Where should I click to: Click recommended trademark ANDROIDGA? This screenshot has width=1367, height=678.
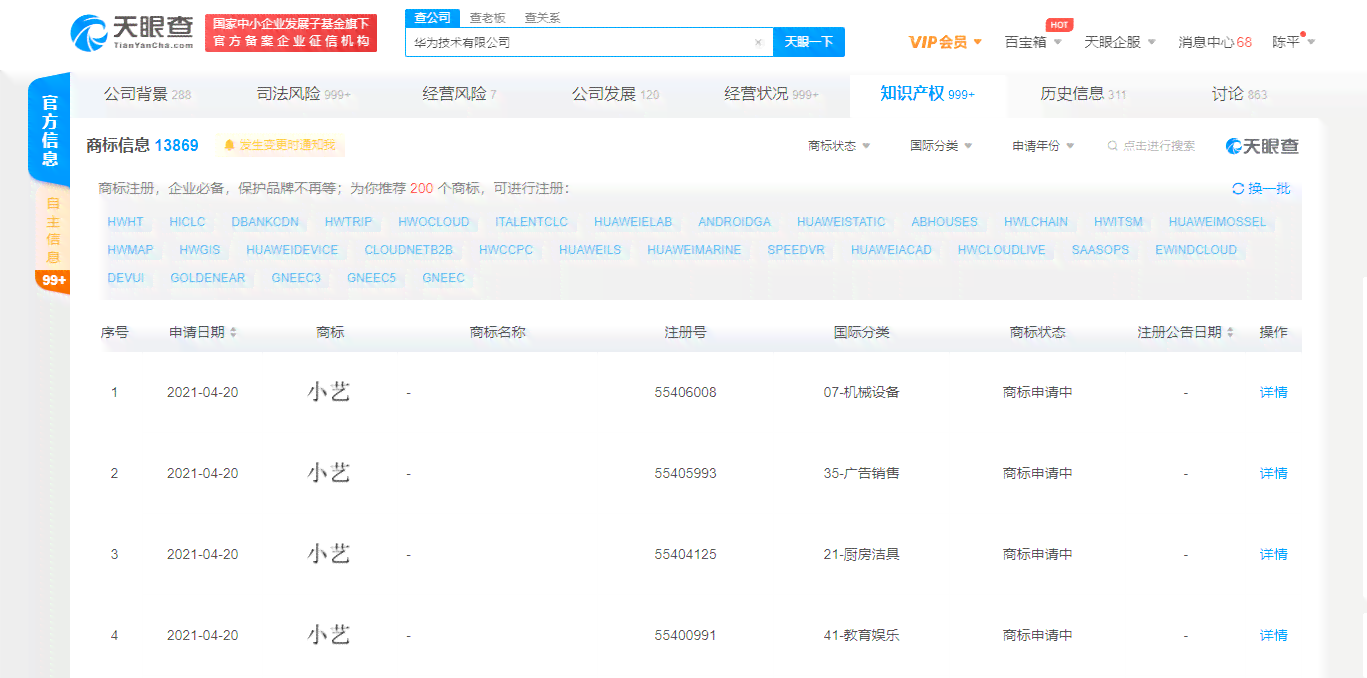click(734, 222)
